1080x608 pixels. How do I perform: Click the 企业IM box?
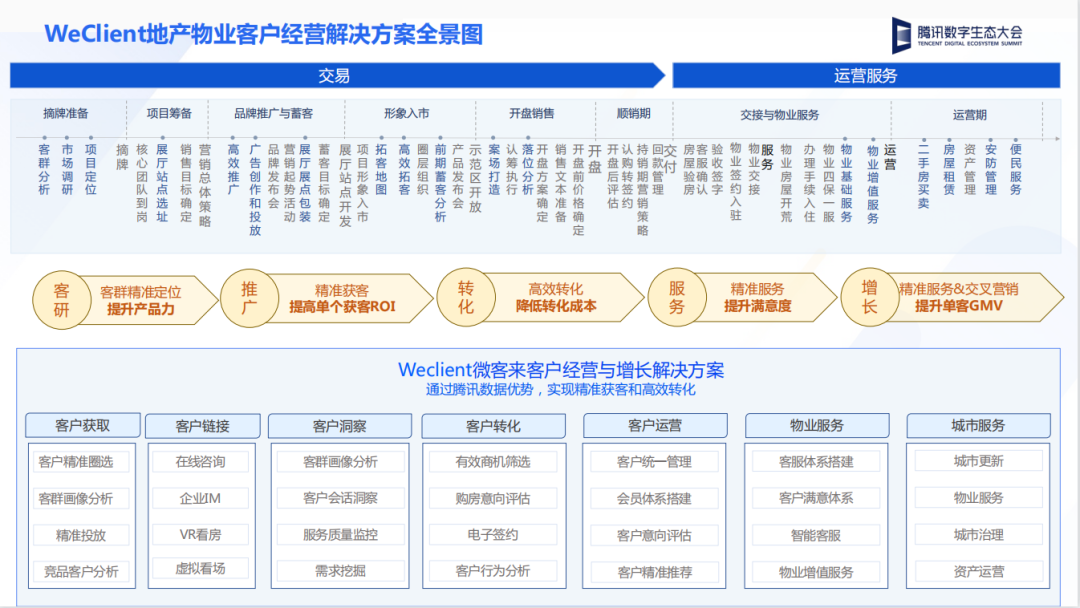coord(200,498)
